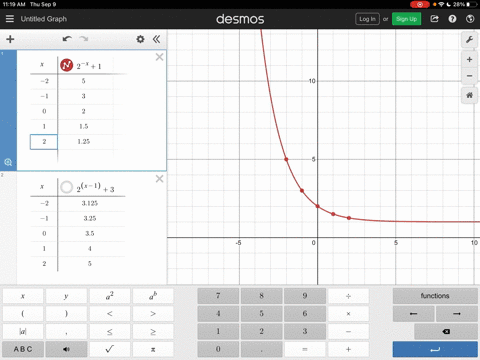
Task: Move cursor right with arrow key
Action: [457, 314]
